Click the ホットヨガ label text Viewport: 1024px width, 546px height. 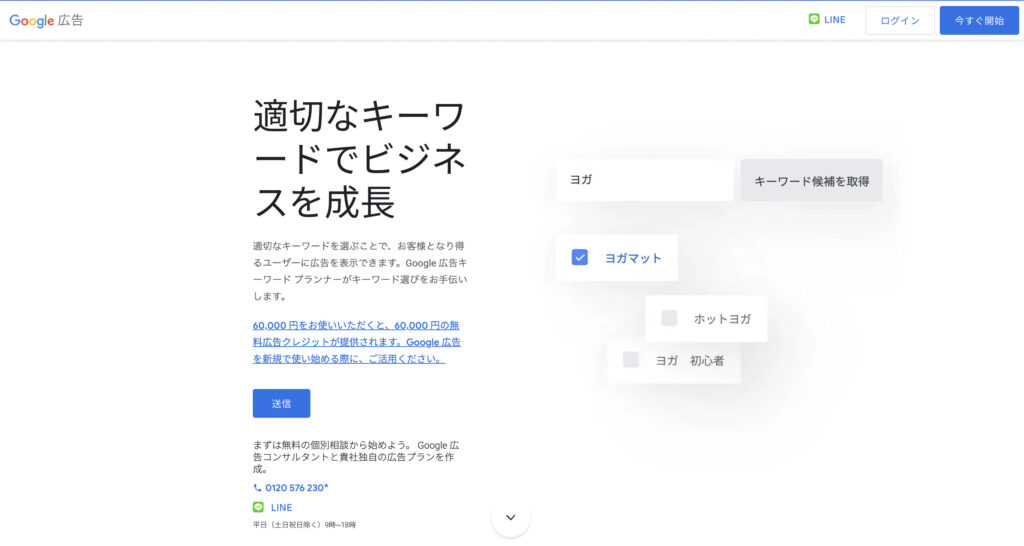722,319
